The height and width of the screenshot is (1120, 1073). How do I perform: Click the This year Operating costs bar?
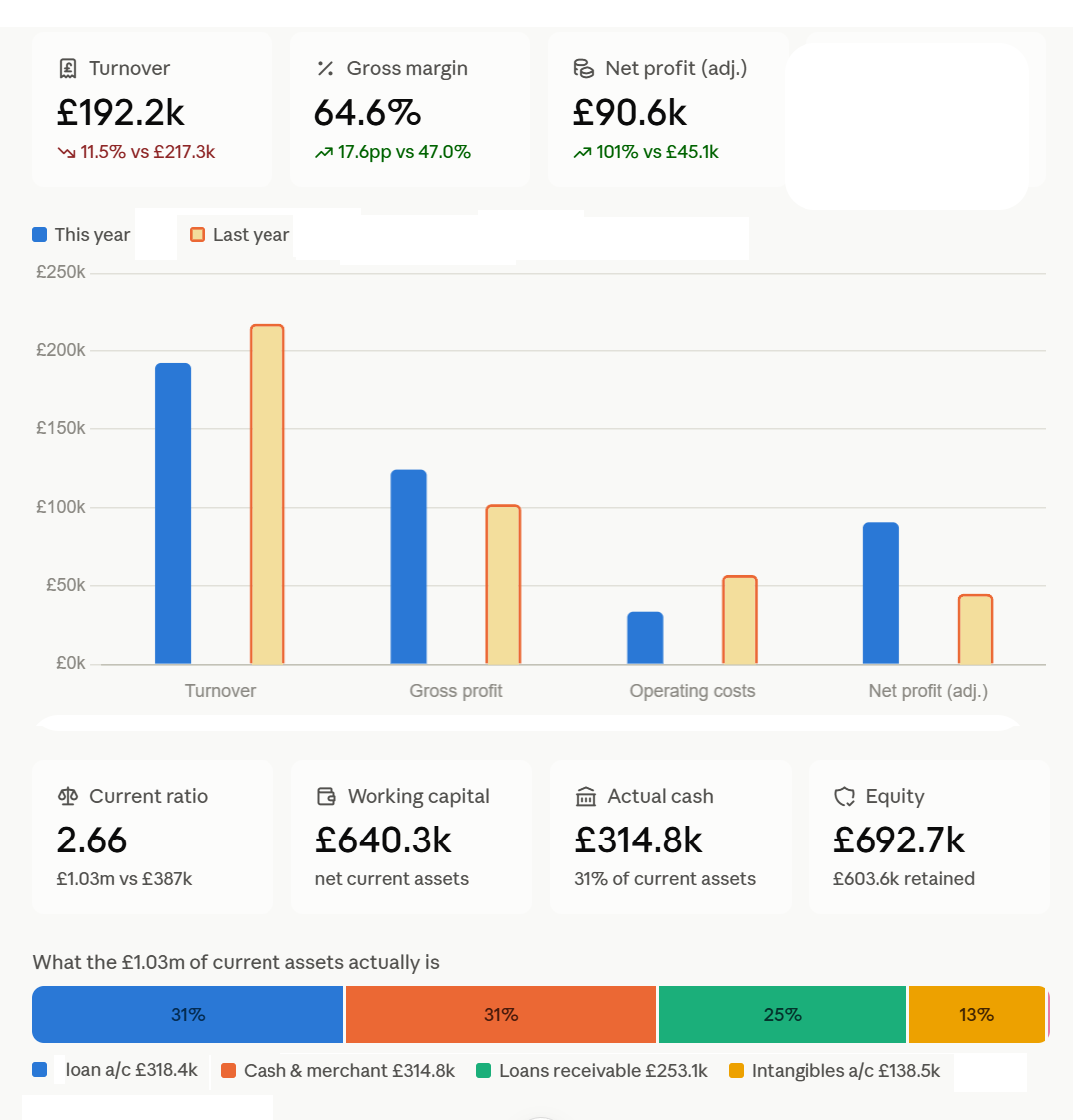point(645,638)
